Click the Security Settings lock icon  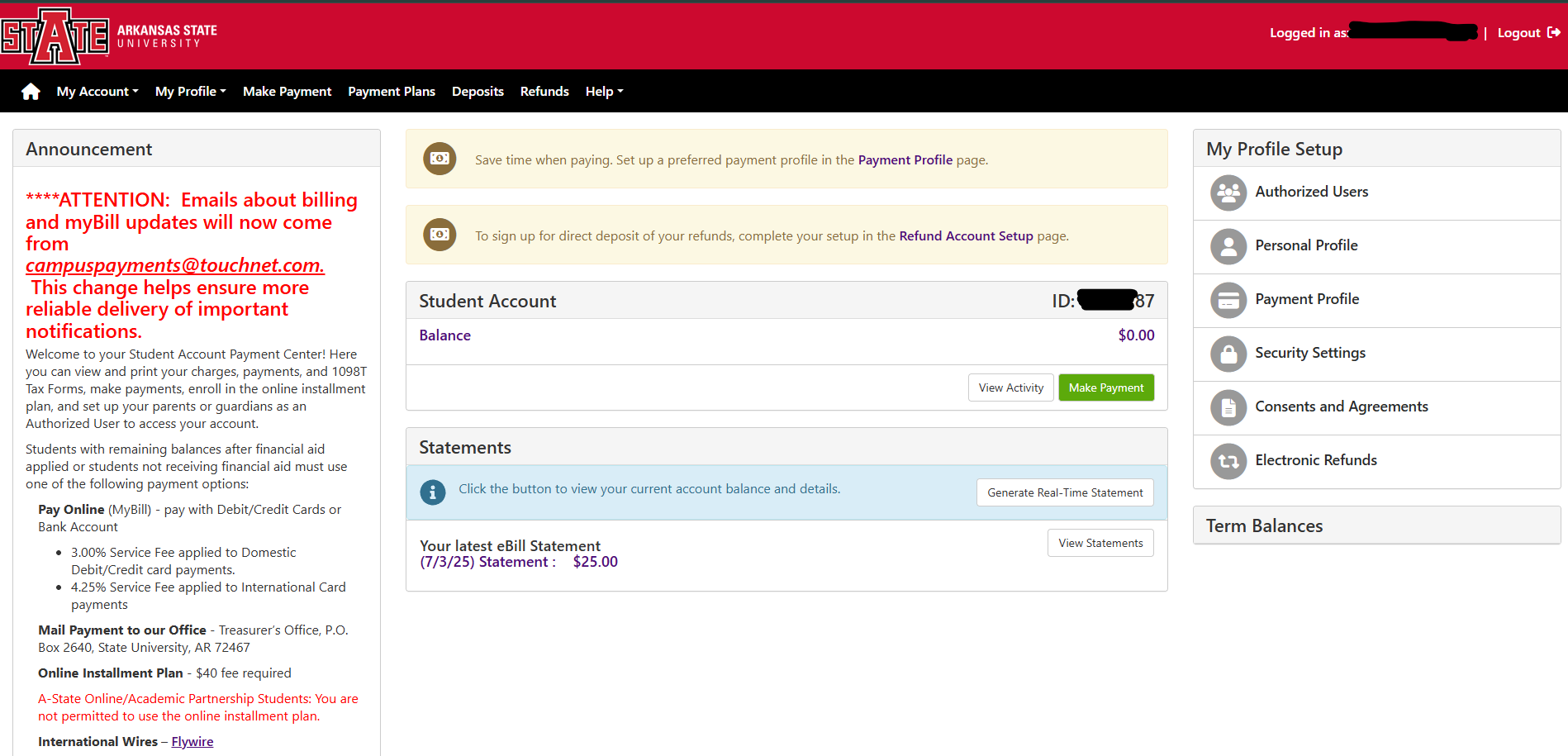point(1228,354)
